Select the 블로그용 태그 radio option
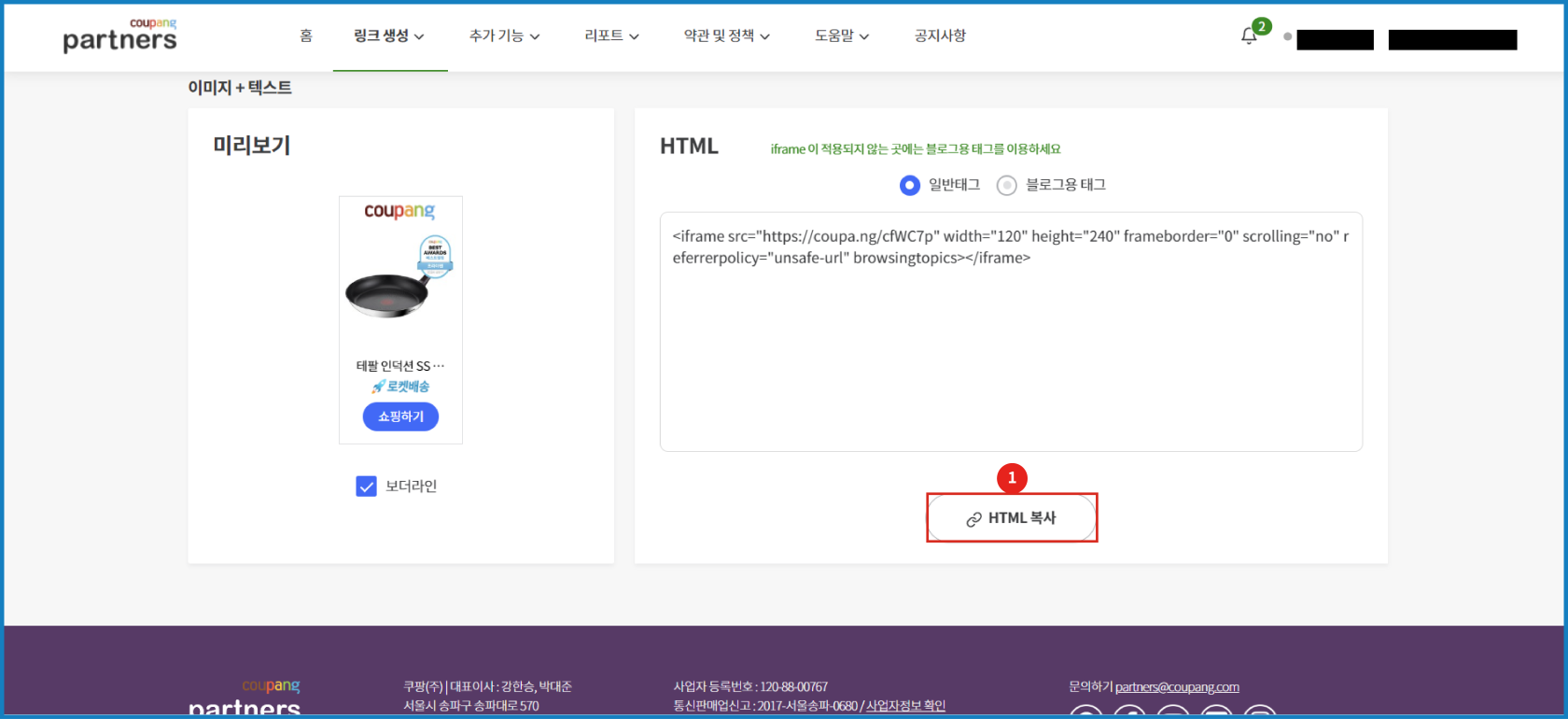The width and height of the screenshot is (1568, 719). coord(1007,185)
